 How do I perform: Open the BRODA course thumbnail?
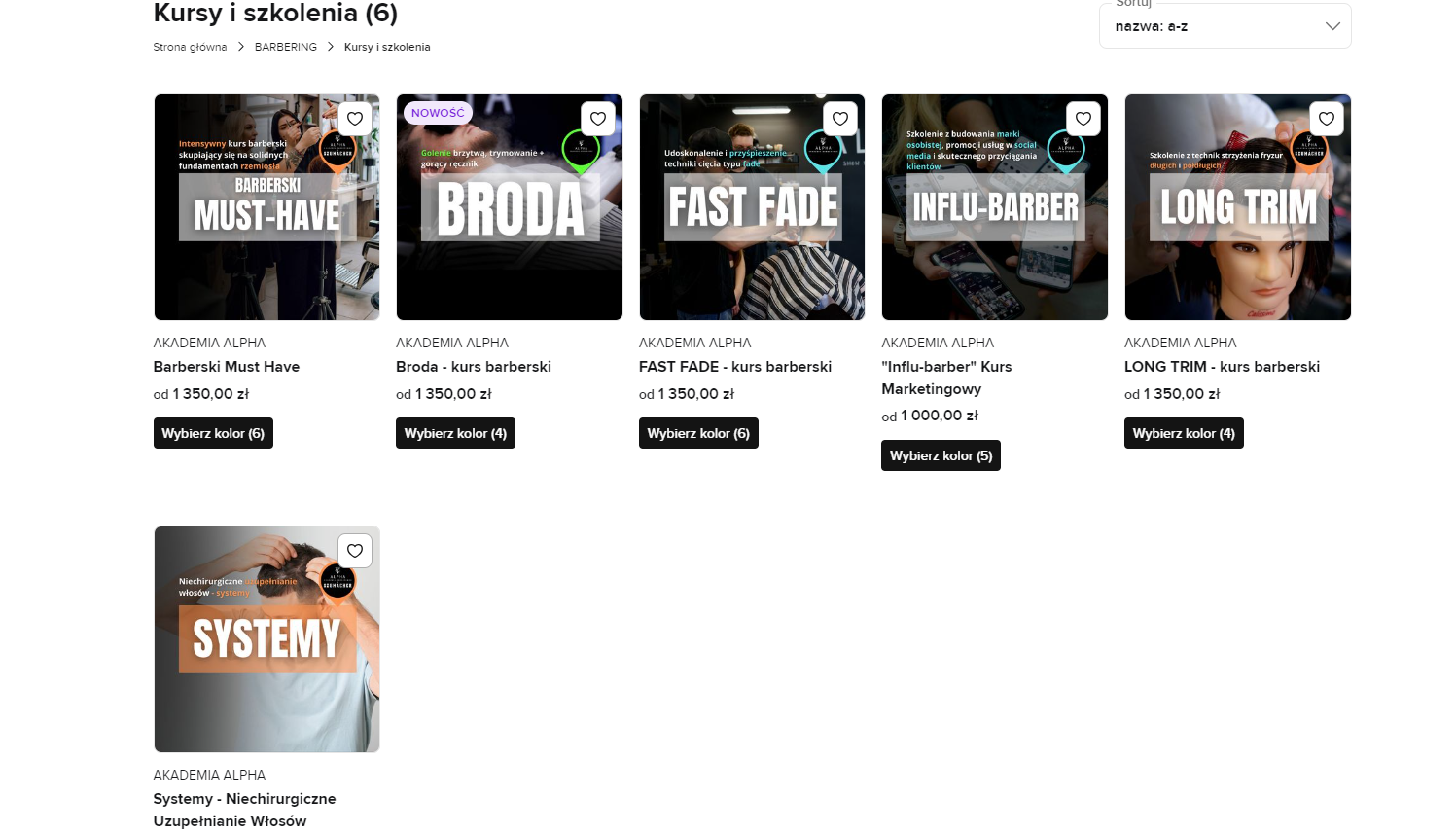pyautogui.click(x=510, y=207)
